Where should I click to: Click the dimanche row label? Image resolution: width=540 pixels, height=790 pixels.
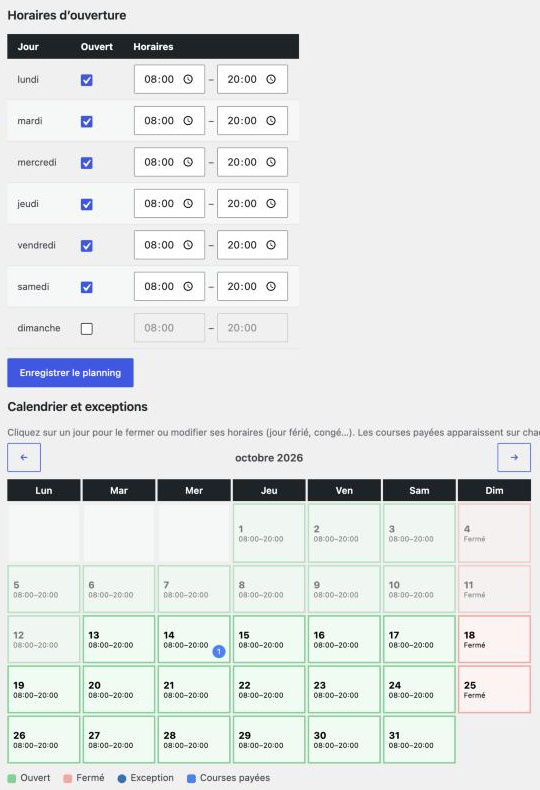39,328
